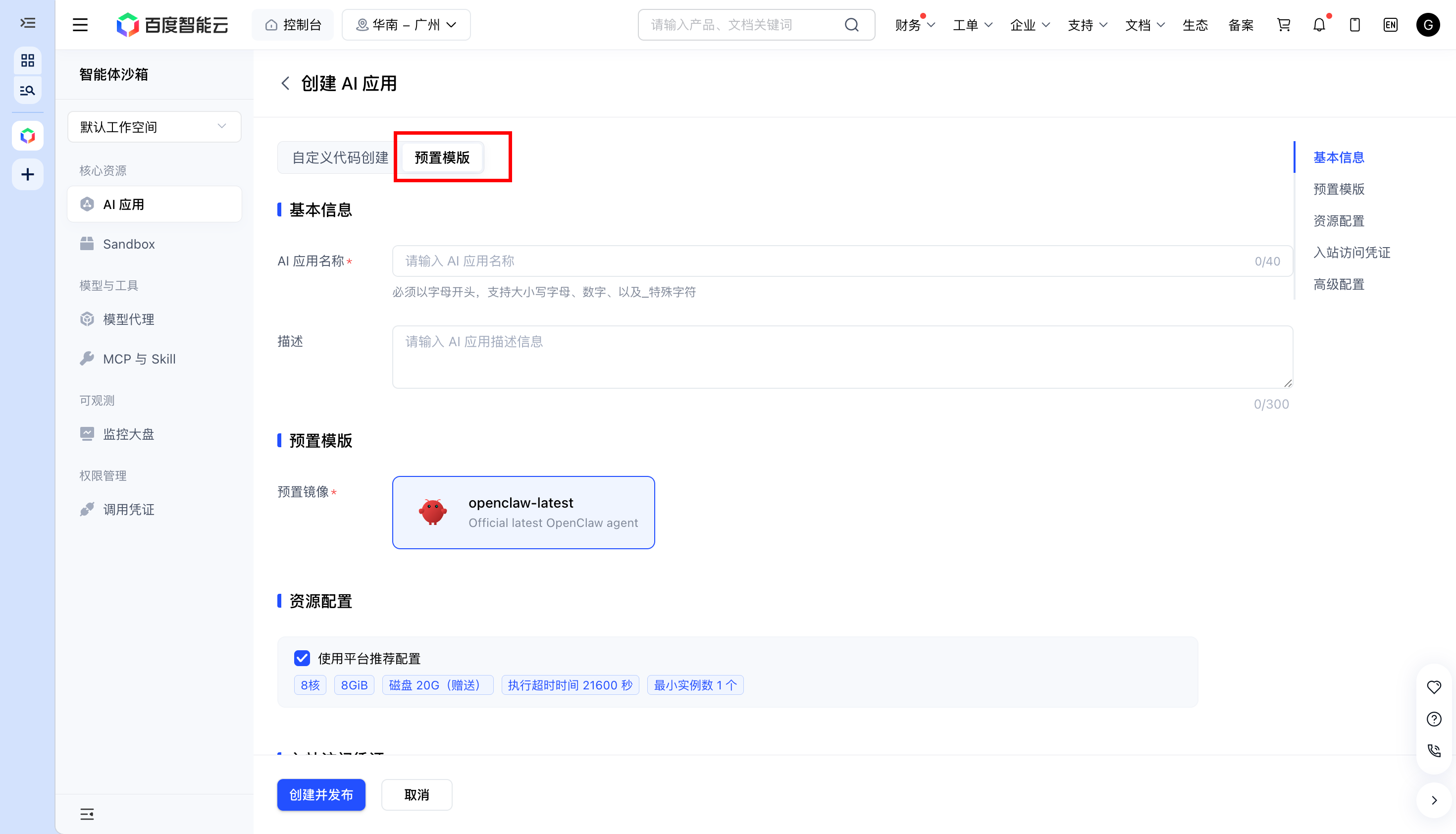
Task: Click 取消 button
Action: coord(416,794)
